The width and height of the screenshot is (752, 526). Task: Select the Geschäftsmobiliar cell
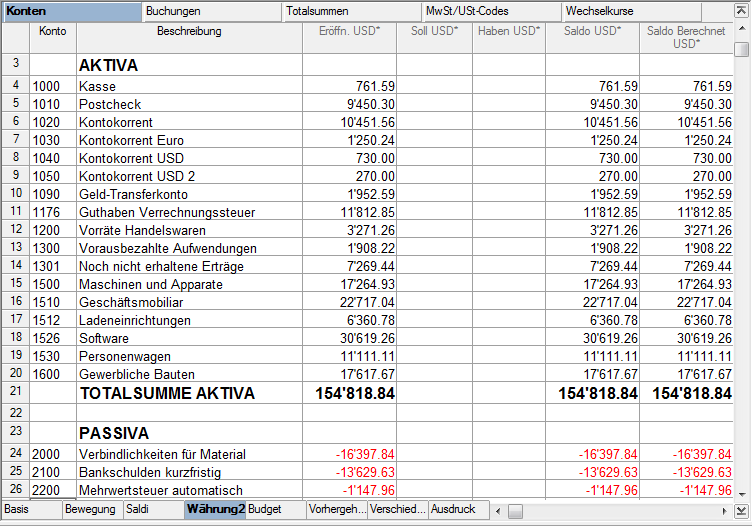click(189, 302)
